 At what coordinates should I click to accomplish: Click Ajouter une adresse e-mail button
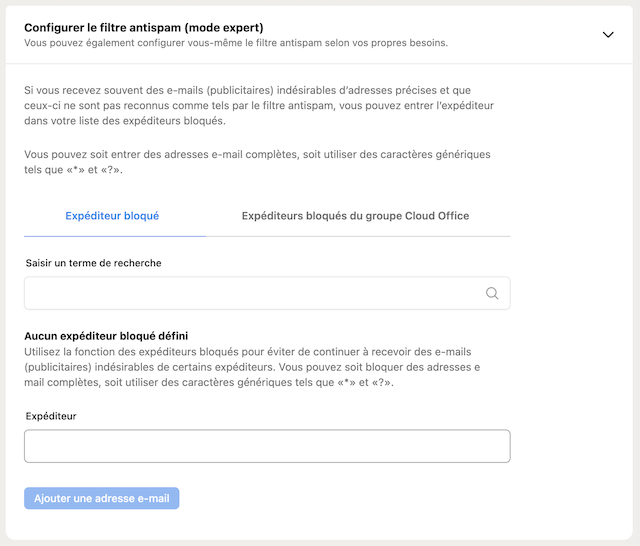click(102, 498)
